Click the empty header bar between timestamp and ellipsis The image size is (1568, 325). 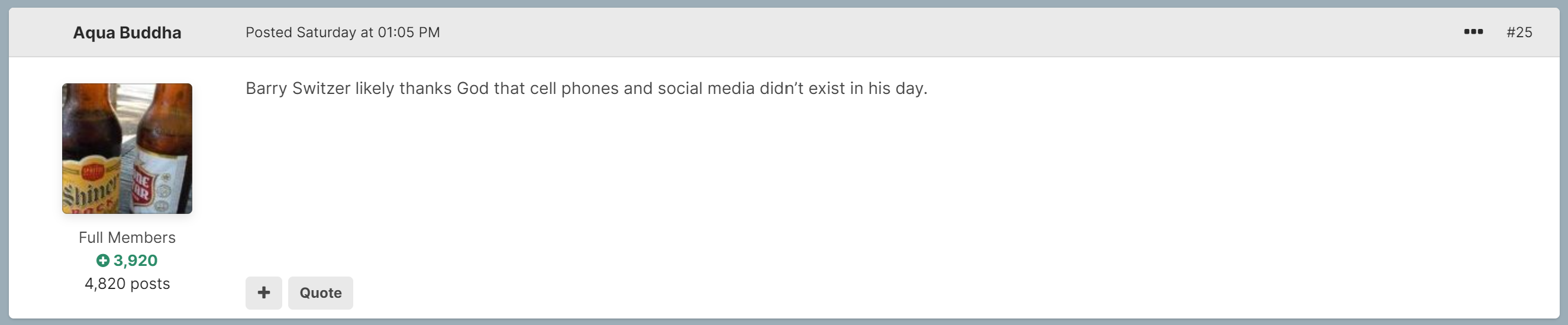tap(913, 32)
